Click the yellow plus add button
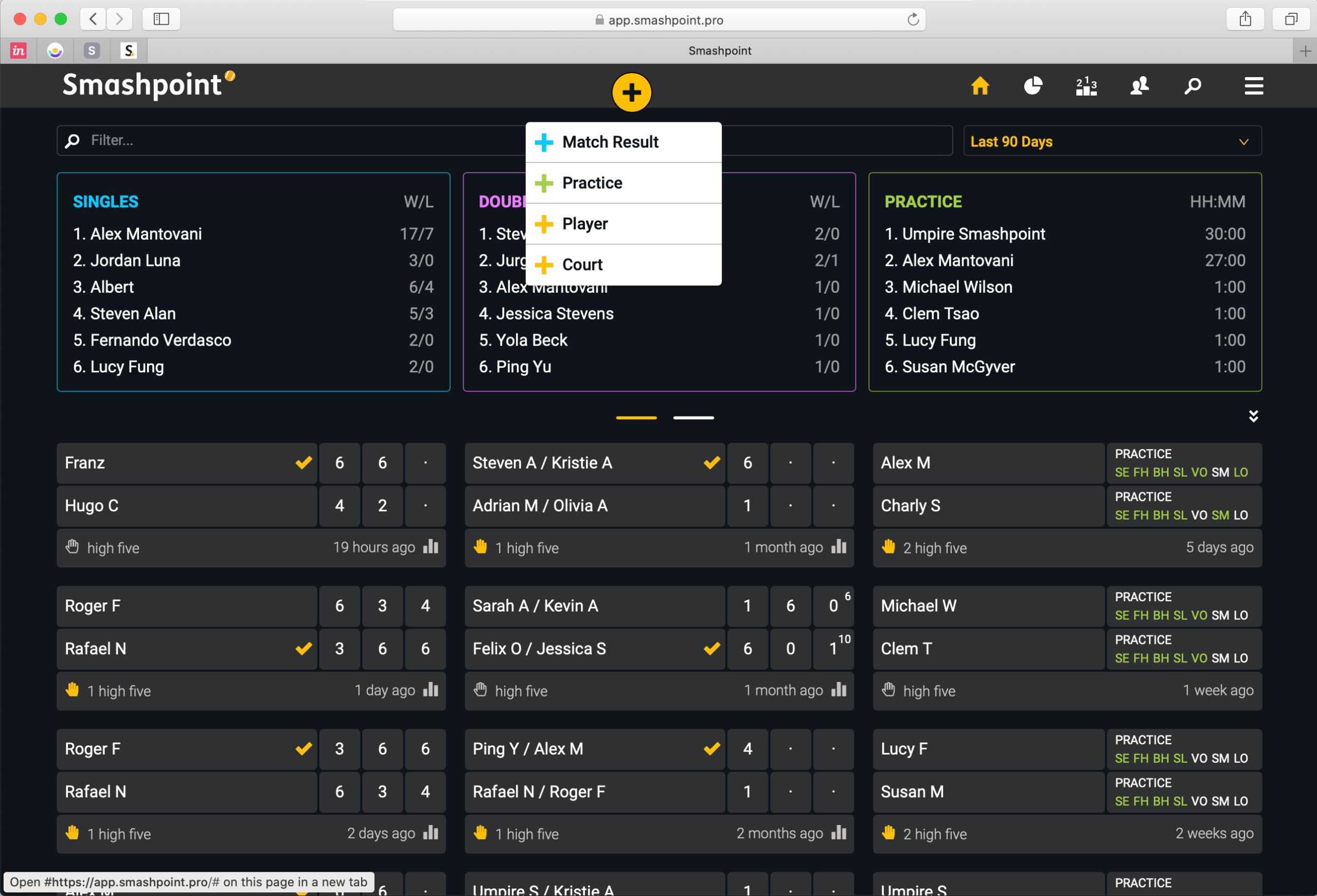 (x=631, y=93)
